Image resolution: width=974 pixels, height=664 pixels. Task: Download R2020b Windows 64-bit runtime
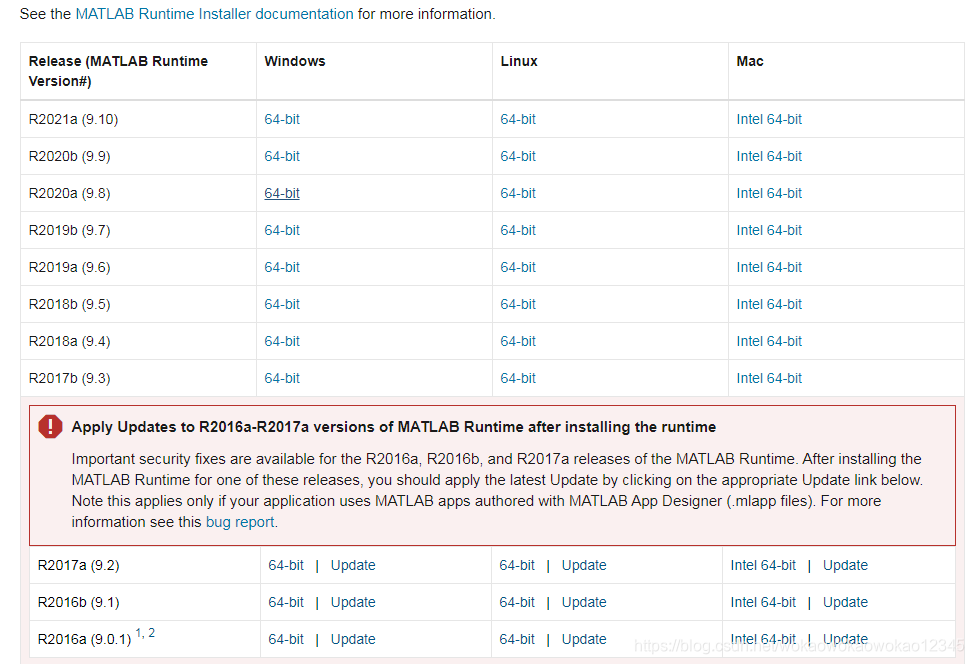282,157
